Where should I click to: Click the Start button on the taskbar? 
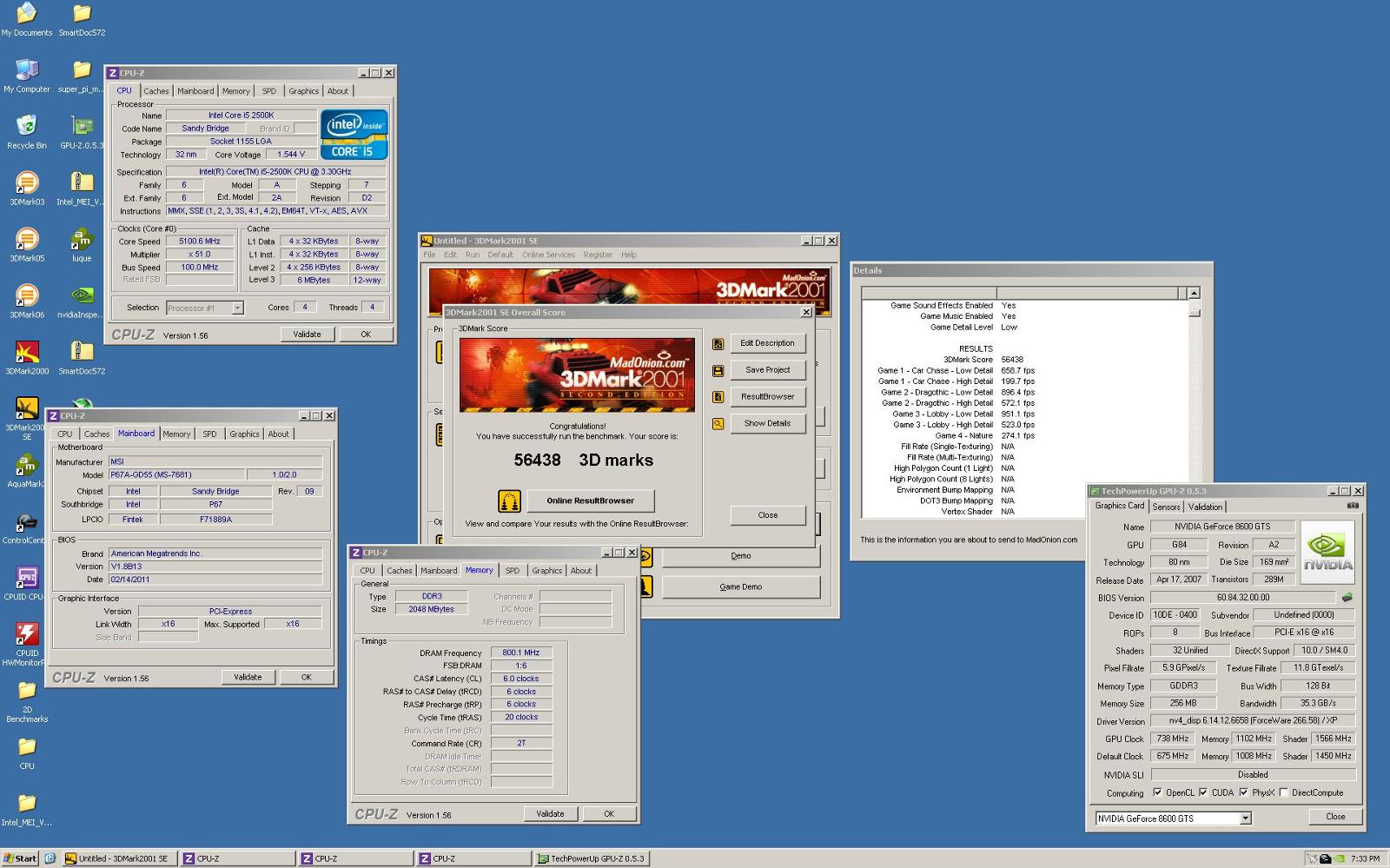20,858
